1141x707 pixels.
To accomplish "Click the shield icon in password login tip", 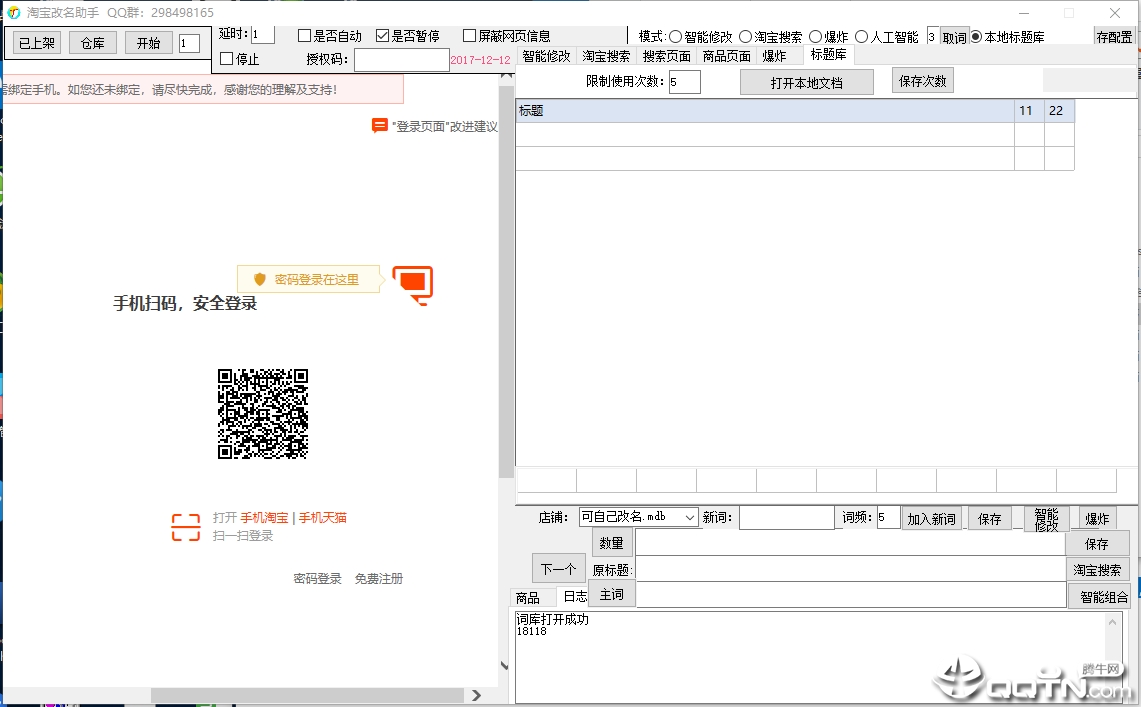I will [260, 279].
